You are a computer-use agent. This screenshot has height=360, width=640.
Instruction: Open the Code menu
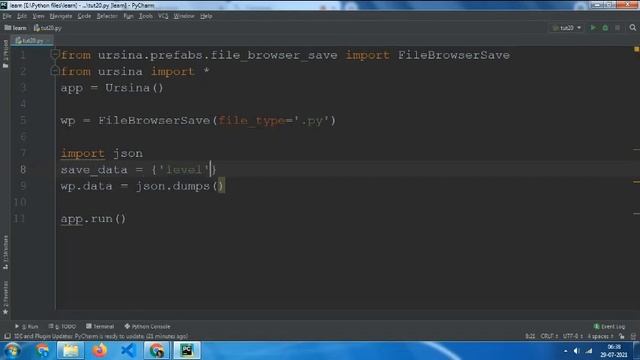pyautogui.click(x=84, y=16)
